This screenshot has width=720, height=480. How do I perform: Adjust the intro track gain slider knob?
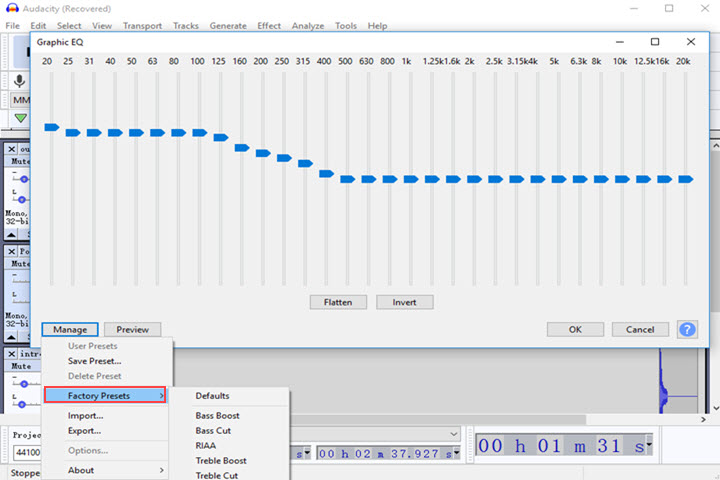(24, 384)
